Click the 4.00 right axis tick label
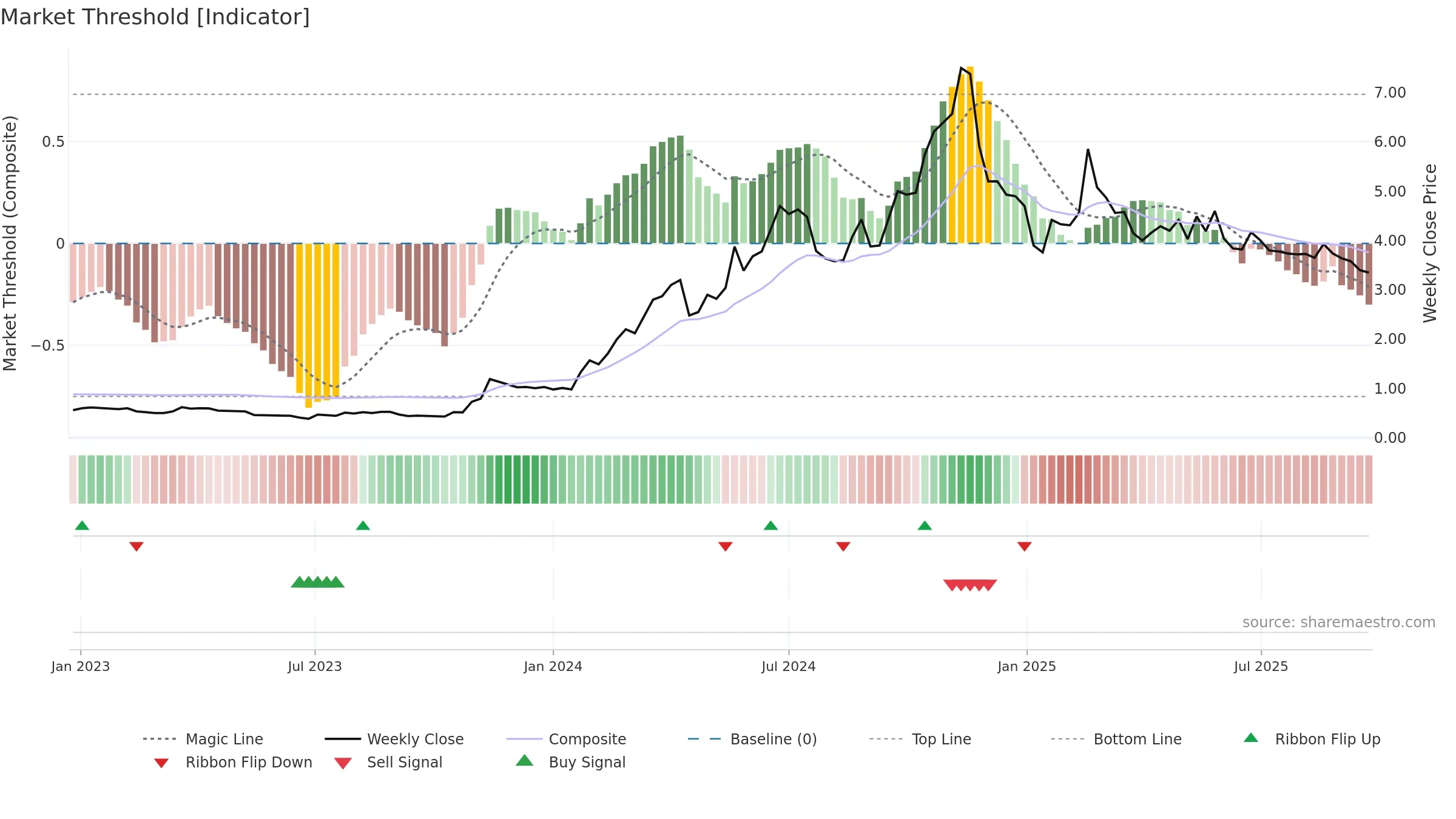 1390,241
